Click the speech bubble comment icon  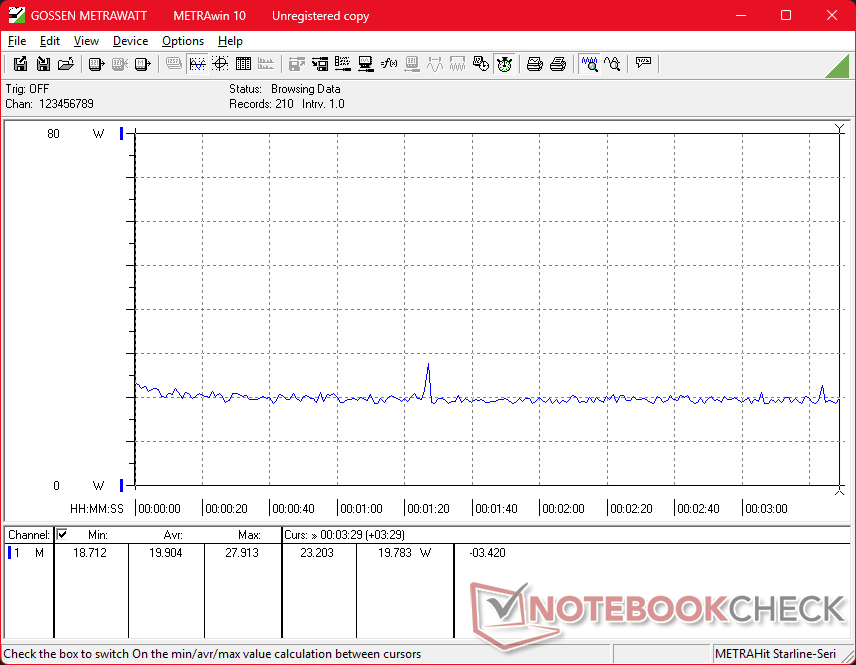(x=643, y=64)
